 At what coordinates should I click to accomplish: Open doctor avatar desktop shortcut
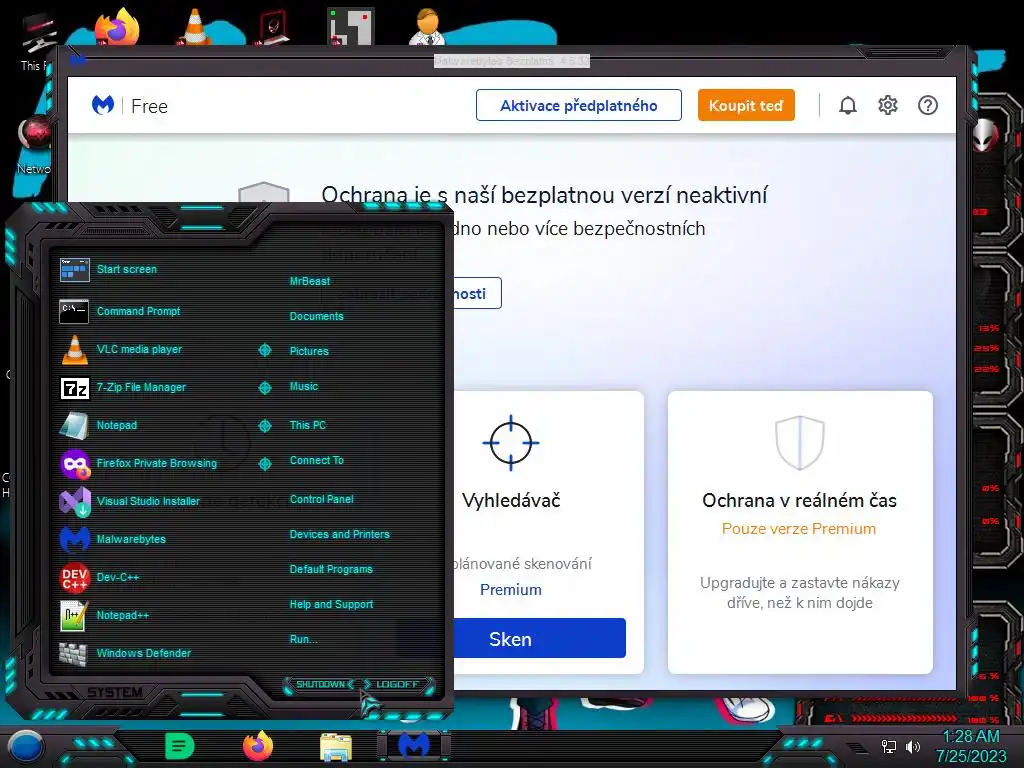[428, 27]
